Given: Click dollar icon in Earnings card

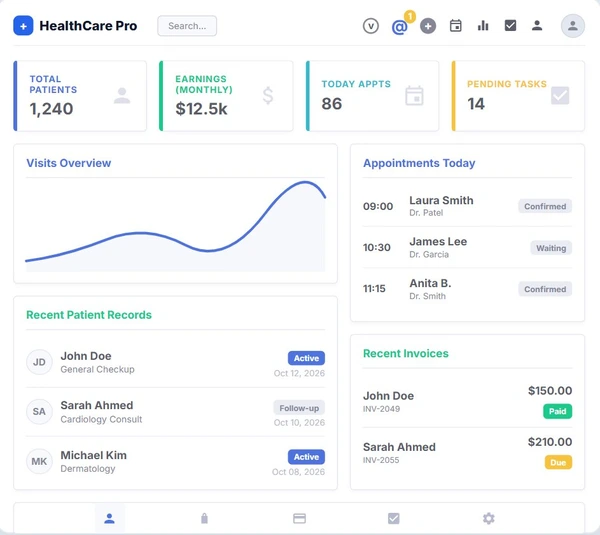Looking at the screenshot, I should (268, 96).
